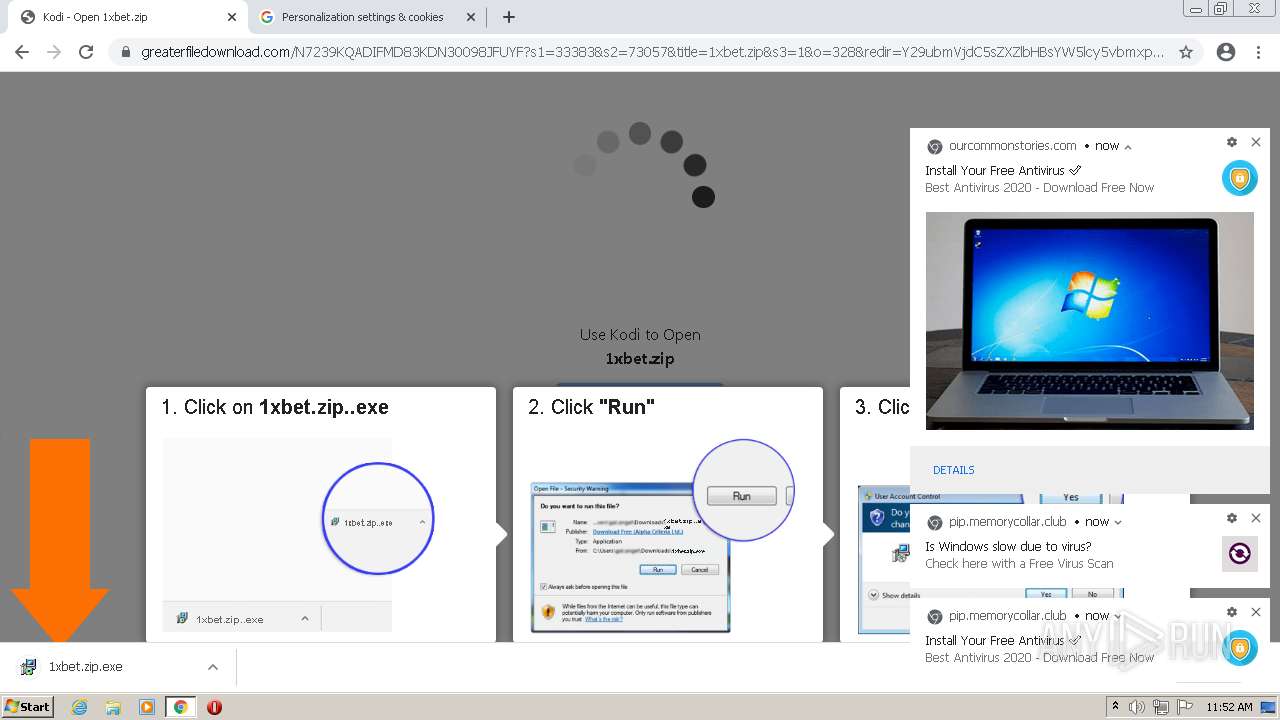Click the Chrome taskbar icon
The image size is (1280, 720).
point(181,707)
